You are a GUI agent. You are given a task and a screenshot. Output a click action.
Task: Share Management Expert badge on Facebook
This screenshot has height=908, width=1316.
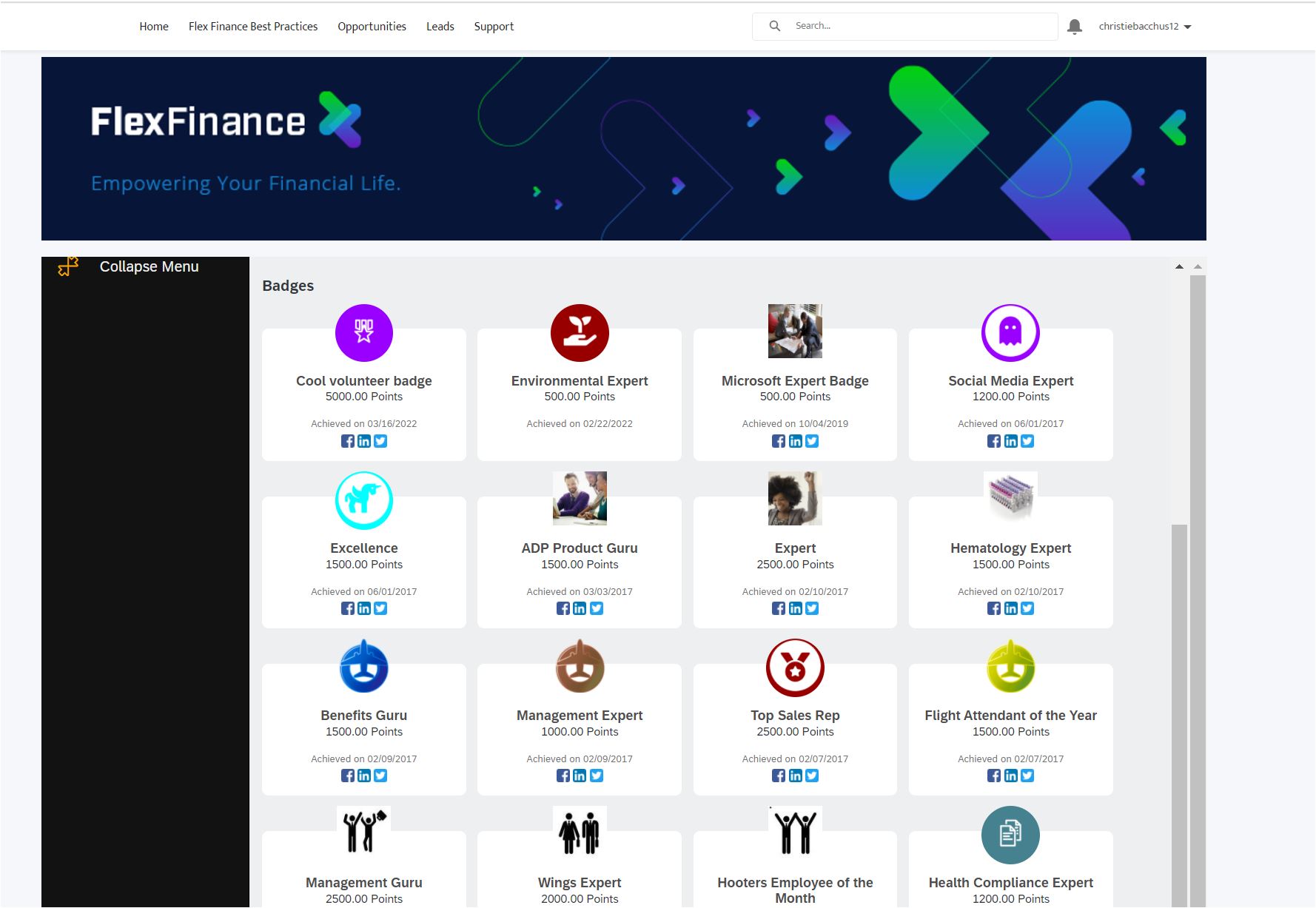click(x=563, y=775)
